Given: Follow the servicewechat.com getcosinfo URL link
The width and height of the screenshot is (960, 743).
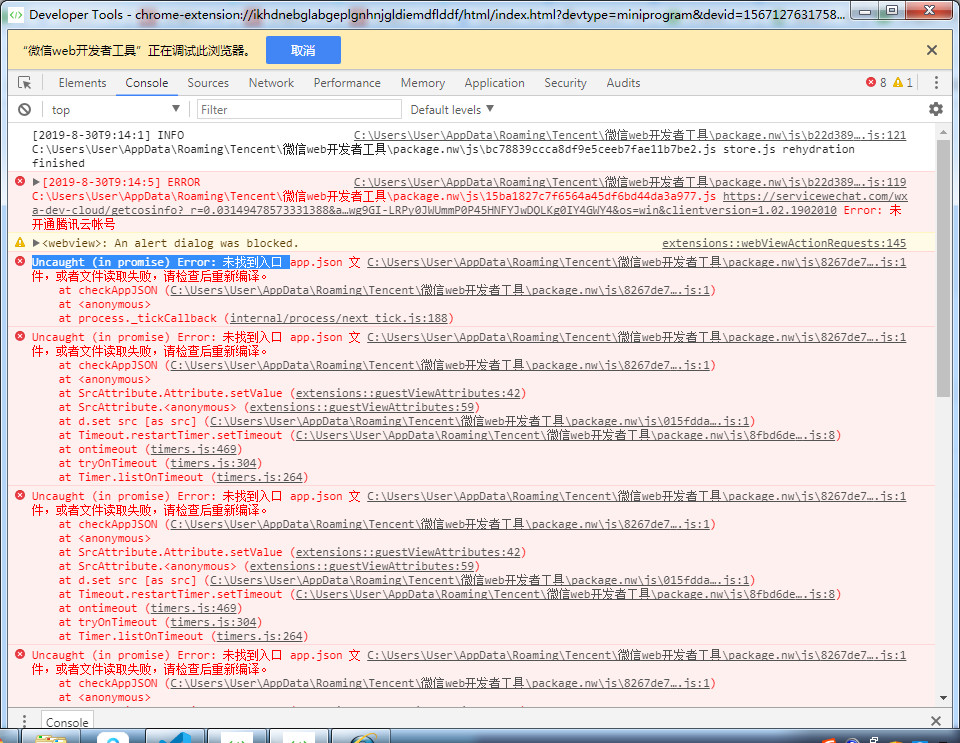Looking at the screenshot, I should pyautogui.click(x=470, y=203).
